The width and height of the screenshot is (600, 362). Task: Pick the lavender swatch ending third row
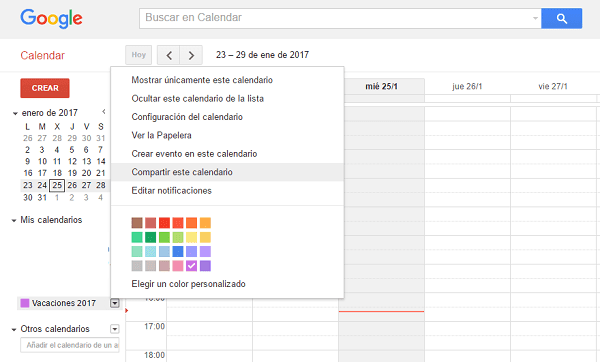205,251
